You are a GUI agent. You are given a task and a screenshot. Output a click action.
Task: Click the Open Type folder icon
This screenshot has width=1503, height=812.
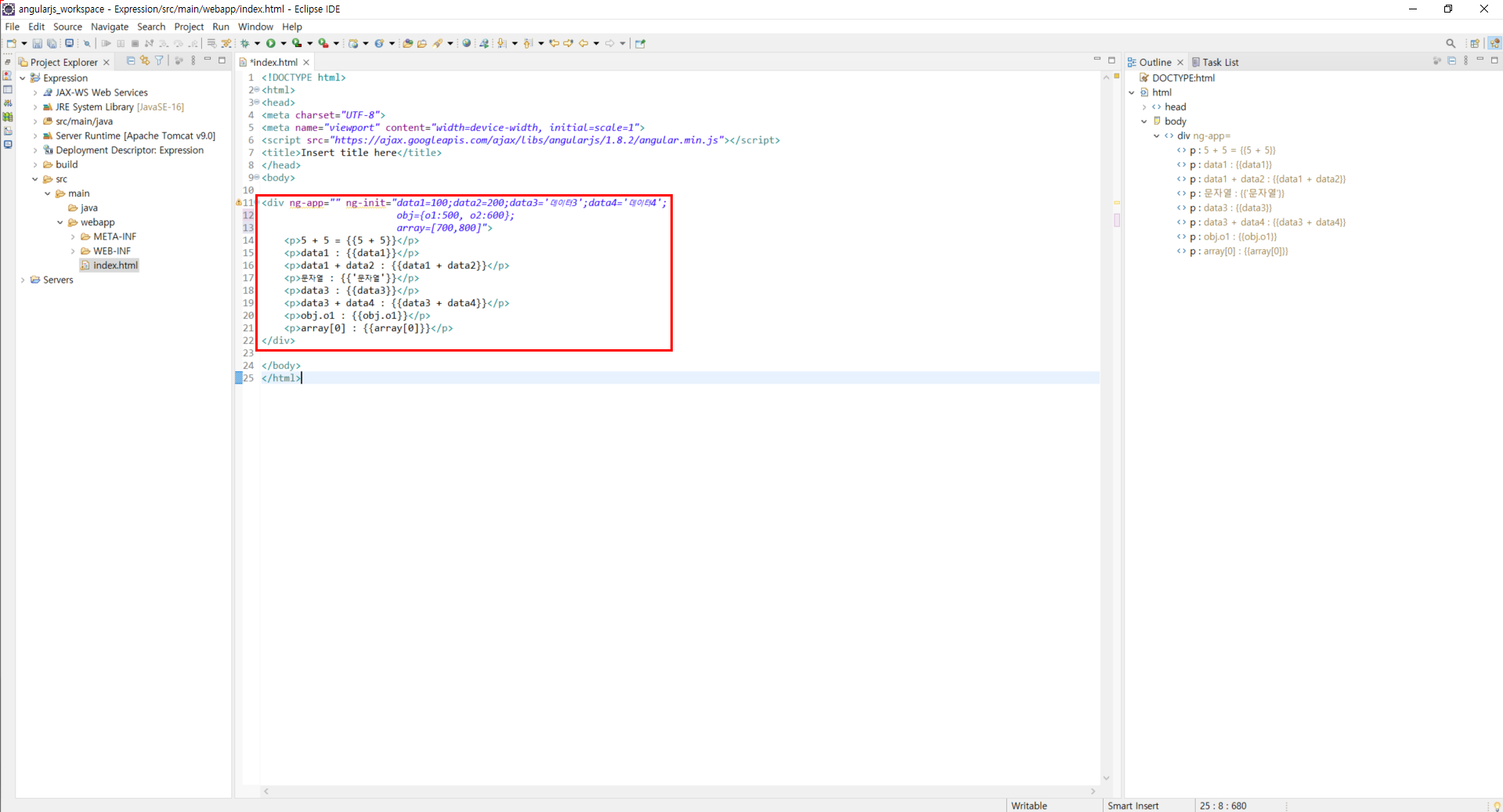[x=407, y=44]
